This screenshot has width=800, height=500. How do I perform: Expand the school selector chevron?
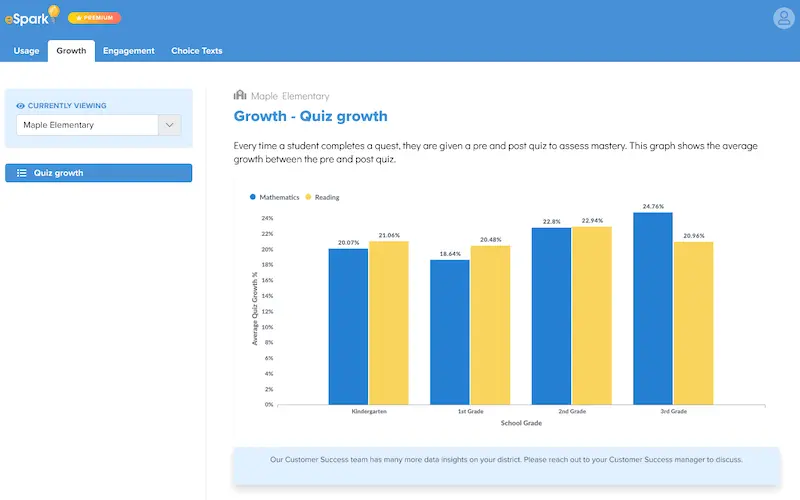click(x=169, y=125)
